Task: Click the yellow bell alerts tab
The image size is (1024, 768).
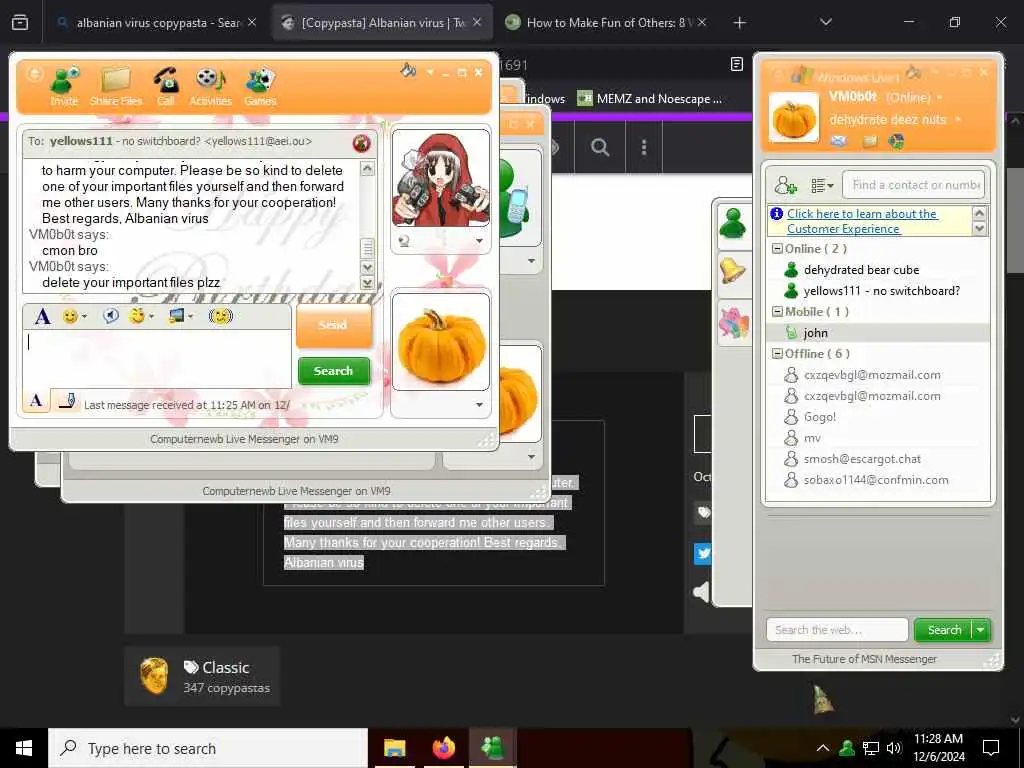Action: 733,270
